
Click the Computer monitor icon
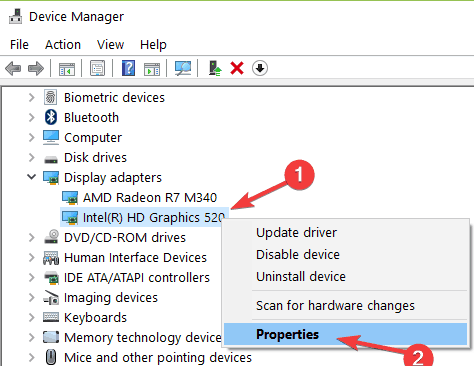51,137
